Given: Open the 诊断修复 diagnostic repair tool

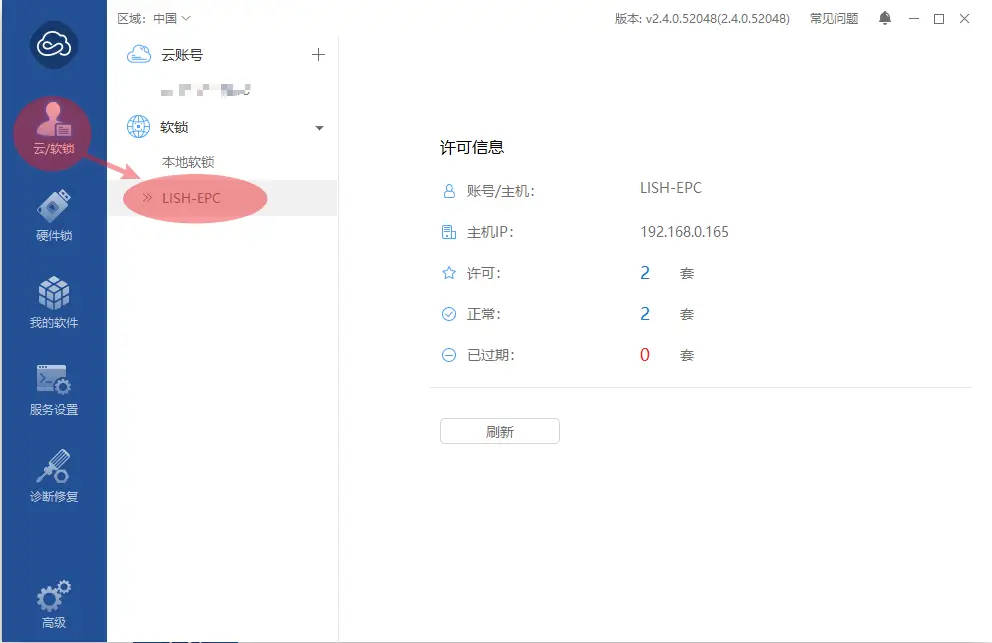Looking at the screenshot, I should point(53,476).
